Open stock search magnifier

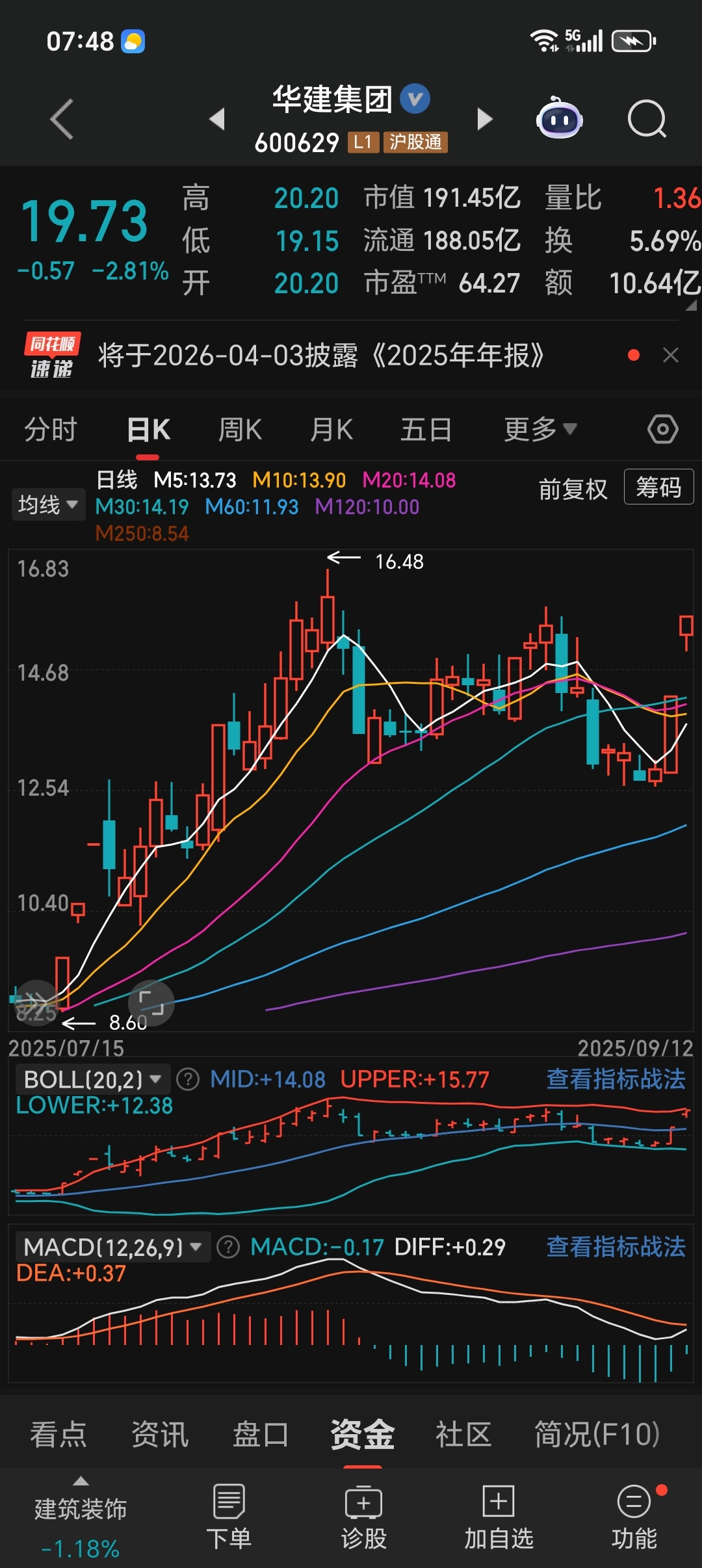coord(647,119)
